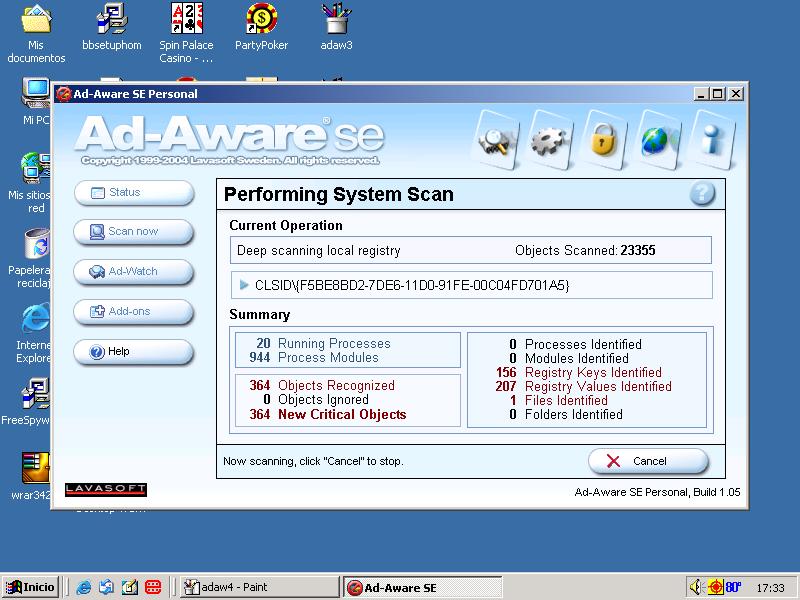Click the "Registry Keys Identified" line
Image resolution: width=800 pixels, height=600 pixels.
point(579,372)
